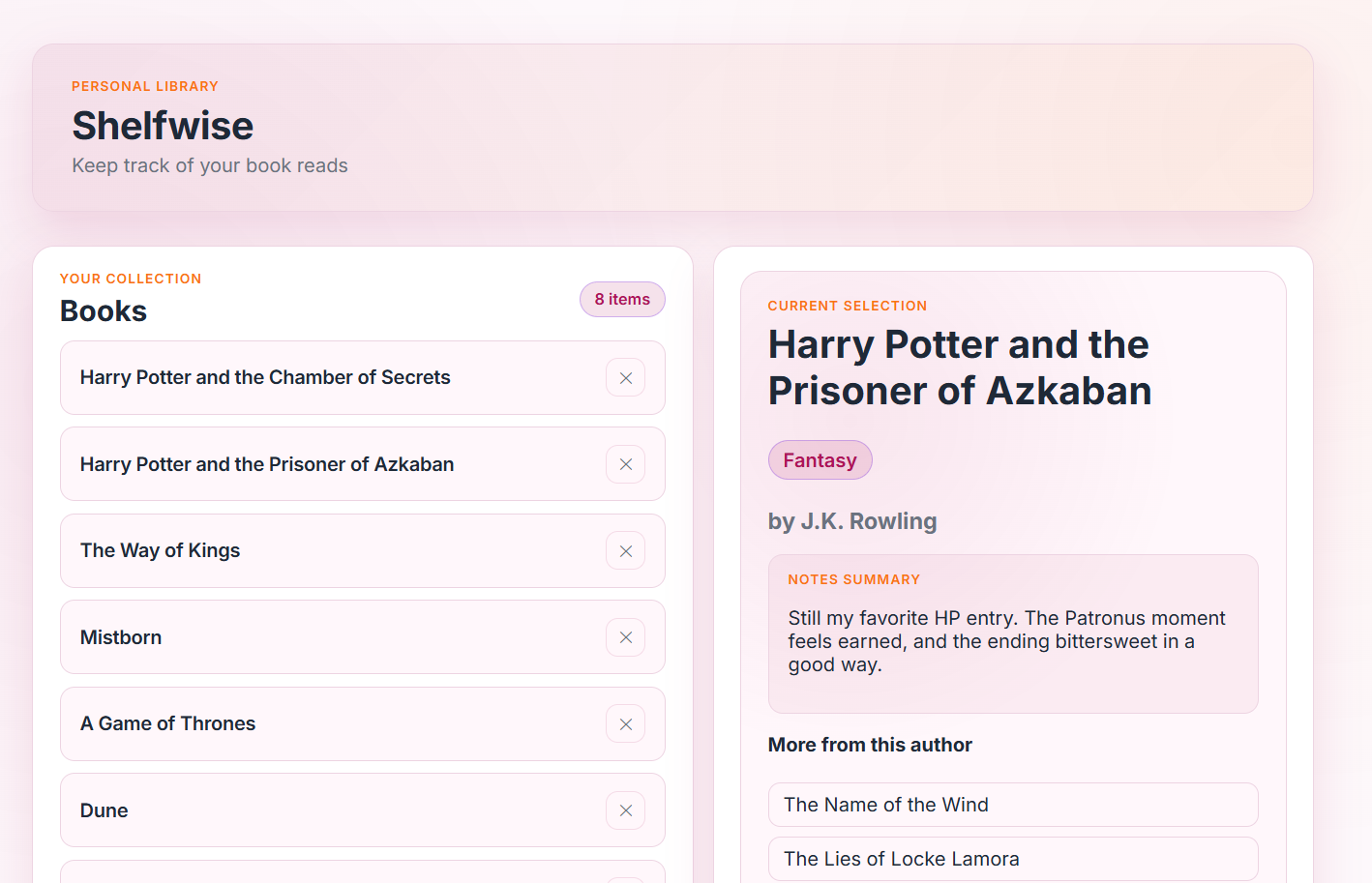
Task: Remove 'Harry Potter and the Chamber of Secrets' with its X icon
Action: (x=626, y=377)
